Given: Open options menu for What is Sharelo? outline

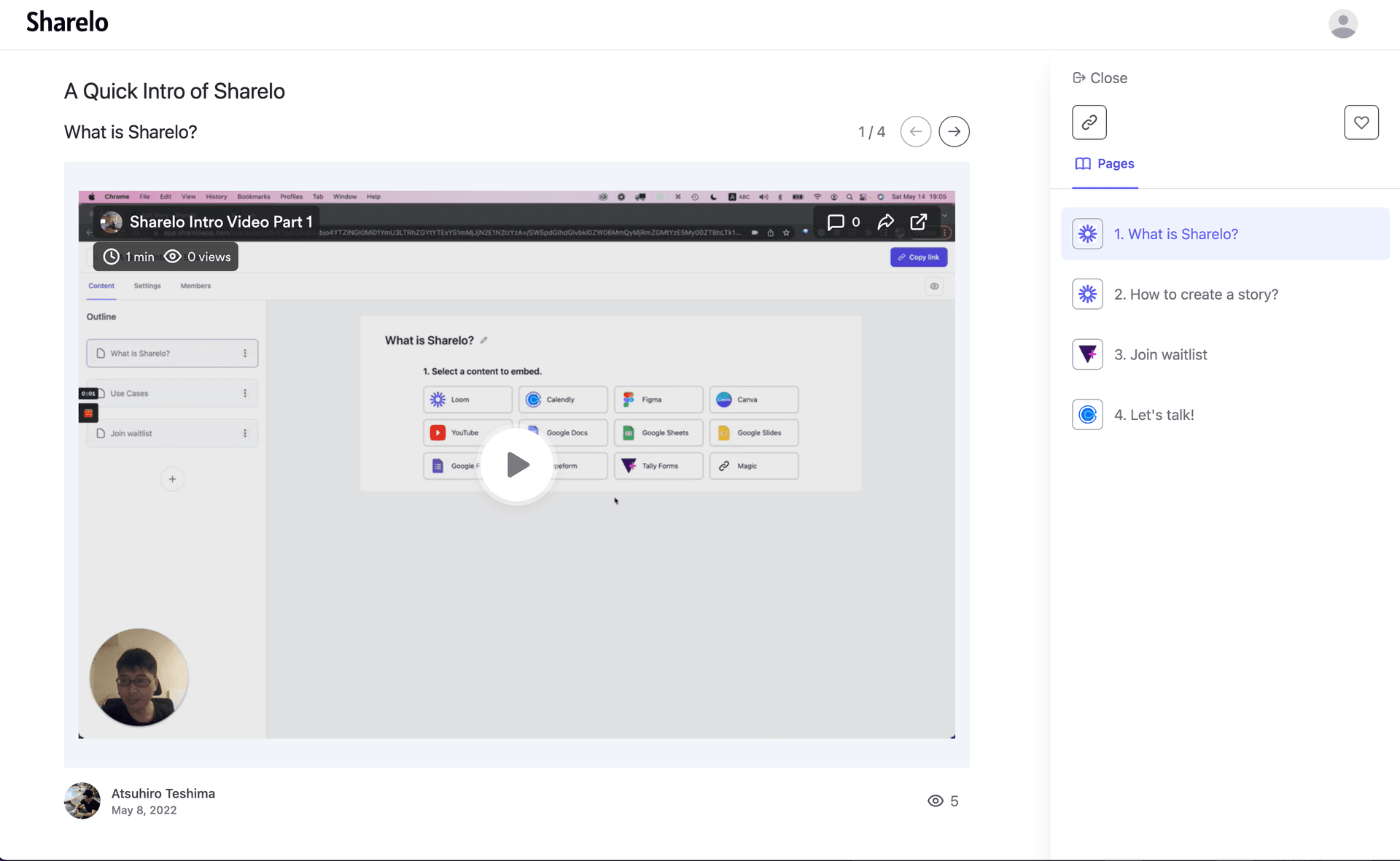Looking at the screenshot, I should tap(245, 354).
